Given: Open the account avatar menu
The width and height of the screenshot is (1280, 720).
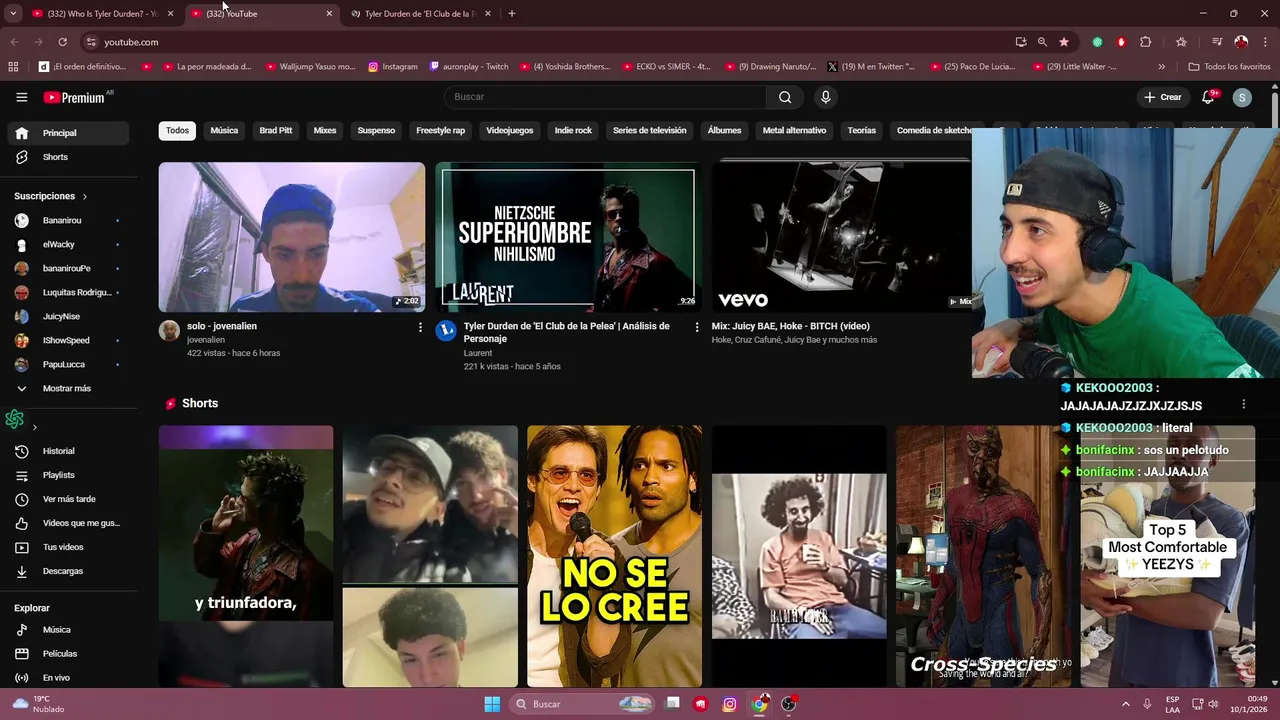Looking at the screenshot, I should click(x=1242, y=97).
